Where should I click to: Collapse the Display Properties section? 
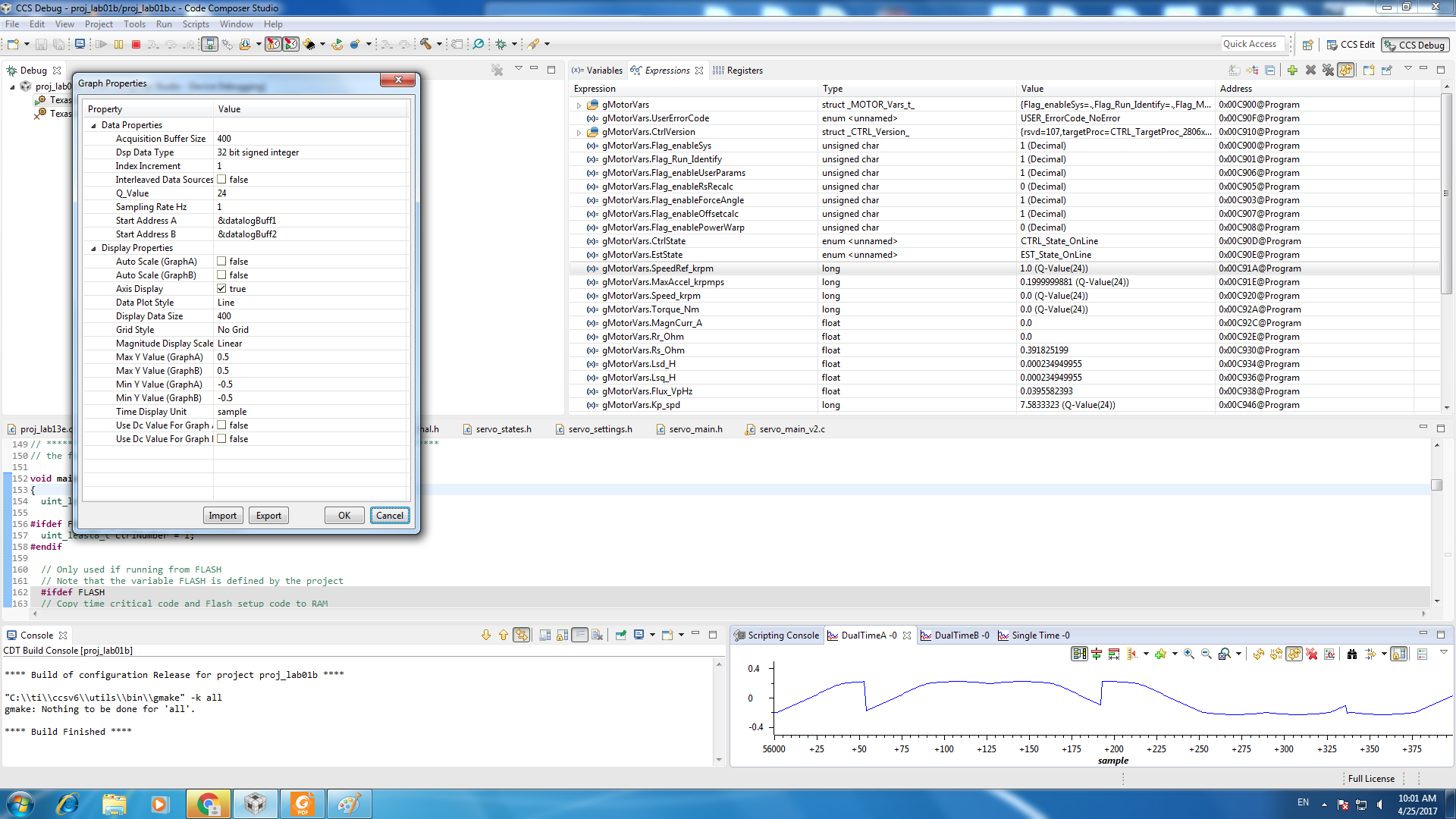pyautogui.click(x=93, y=249)
